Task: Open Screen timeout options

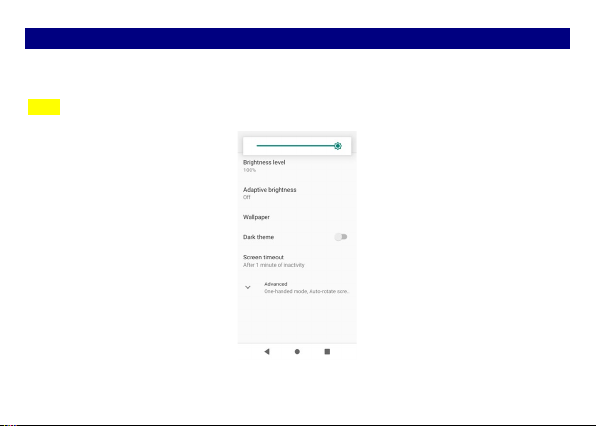Action: [297, 261]
